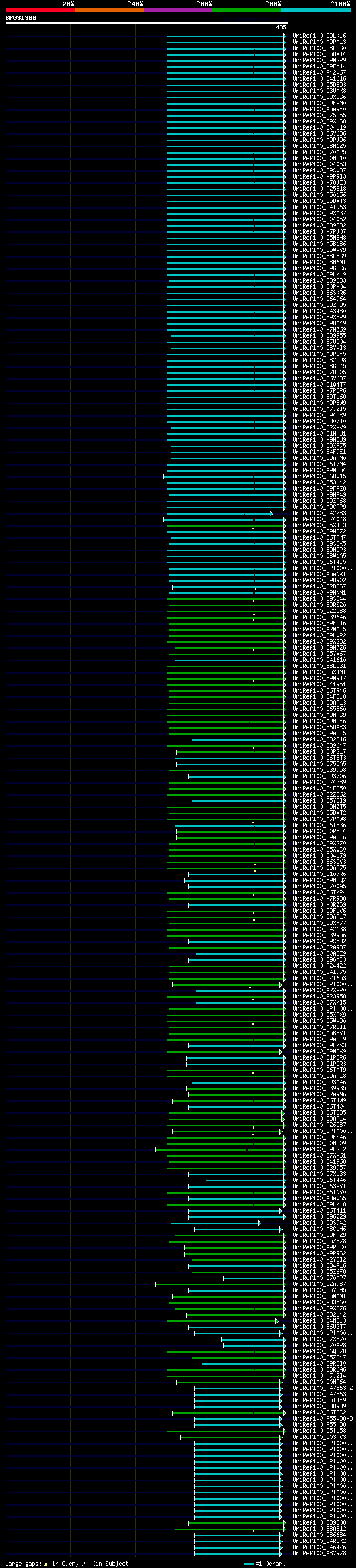Click the purple ~60% identity legend segment
This screenshot has height=1568, width=356.
(x=179, y=11)
